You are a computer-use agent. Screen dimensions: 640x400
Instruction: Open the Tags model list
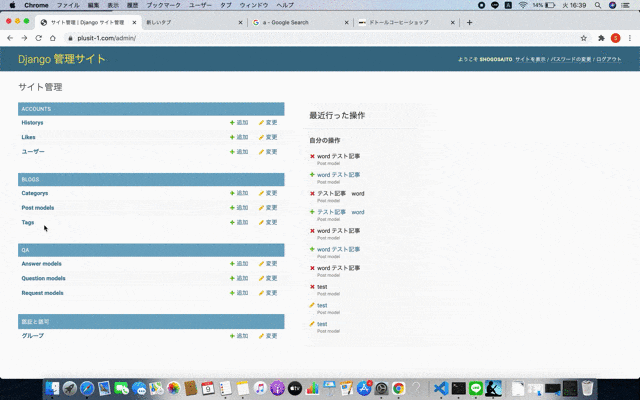[28, 222]
